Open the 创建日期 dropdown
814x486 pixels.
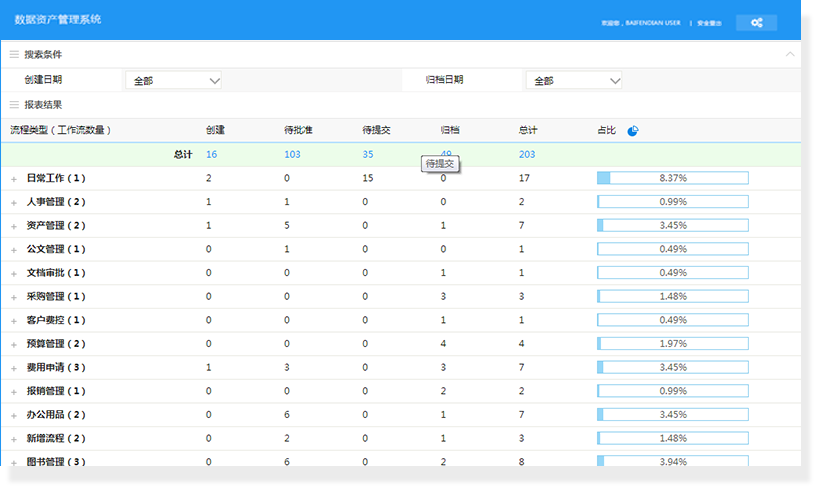coord(173,81)
